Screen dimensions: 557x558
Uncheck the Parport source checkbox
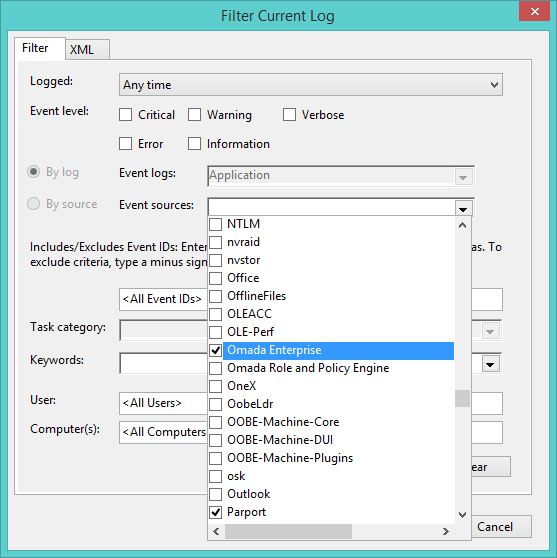[215, 512]
